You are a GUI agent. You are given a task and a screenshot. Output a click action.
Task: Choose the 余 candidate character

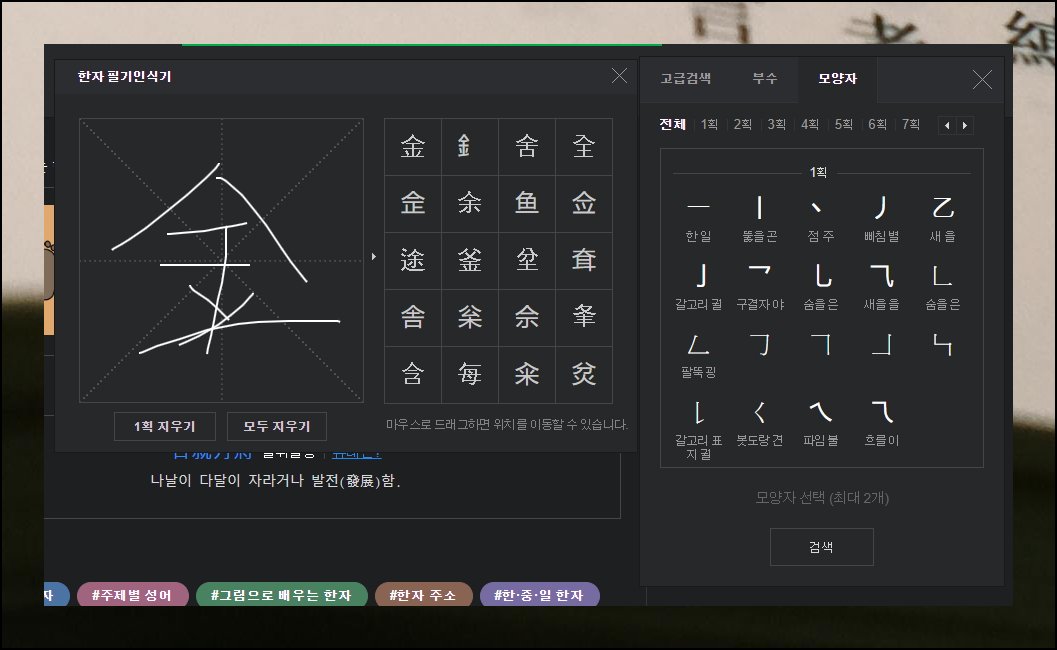tap(470, 203)
